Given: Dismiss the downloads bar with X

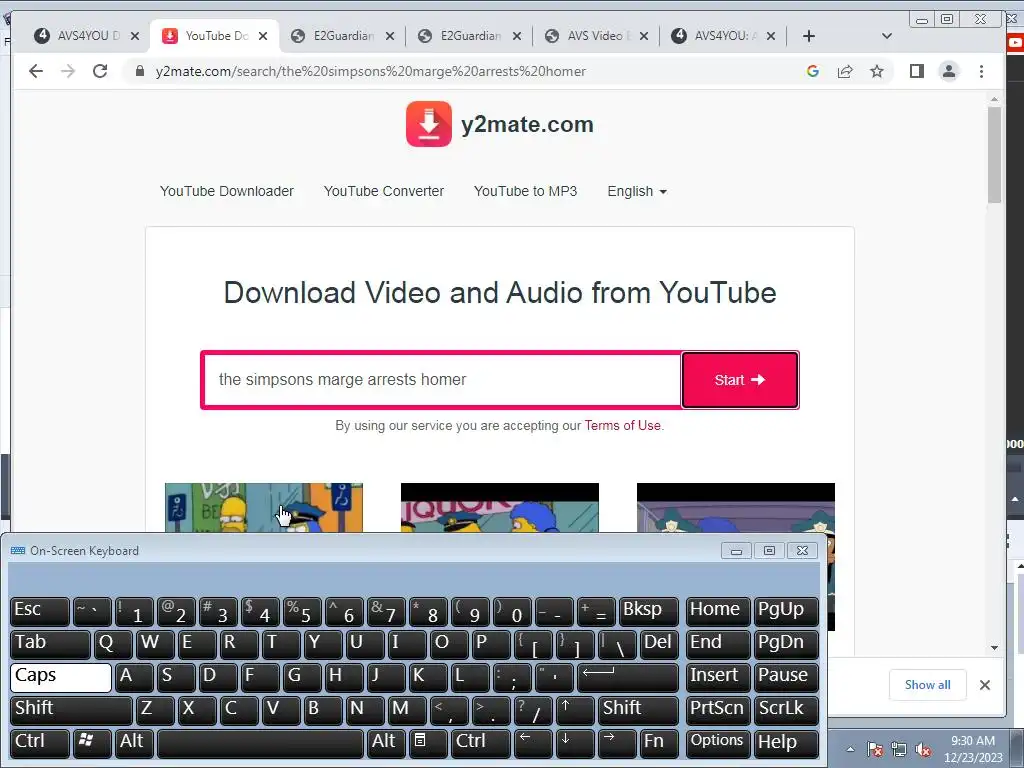Looking at the screenshot, I should coord(985,684).
